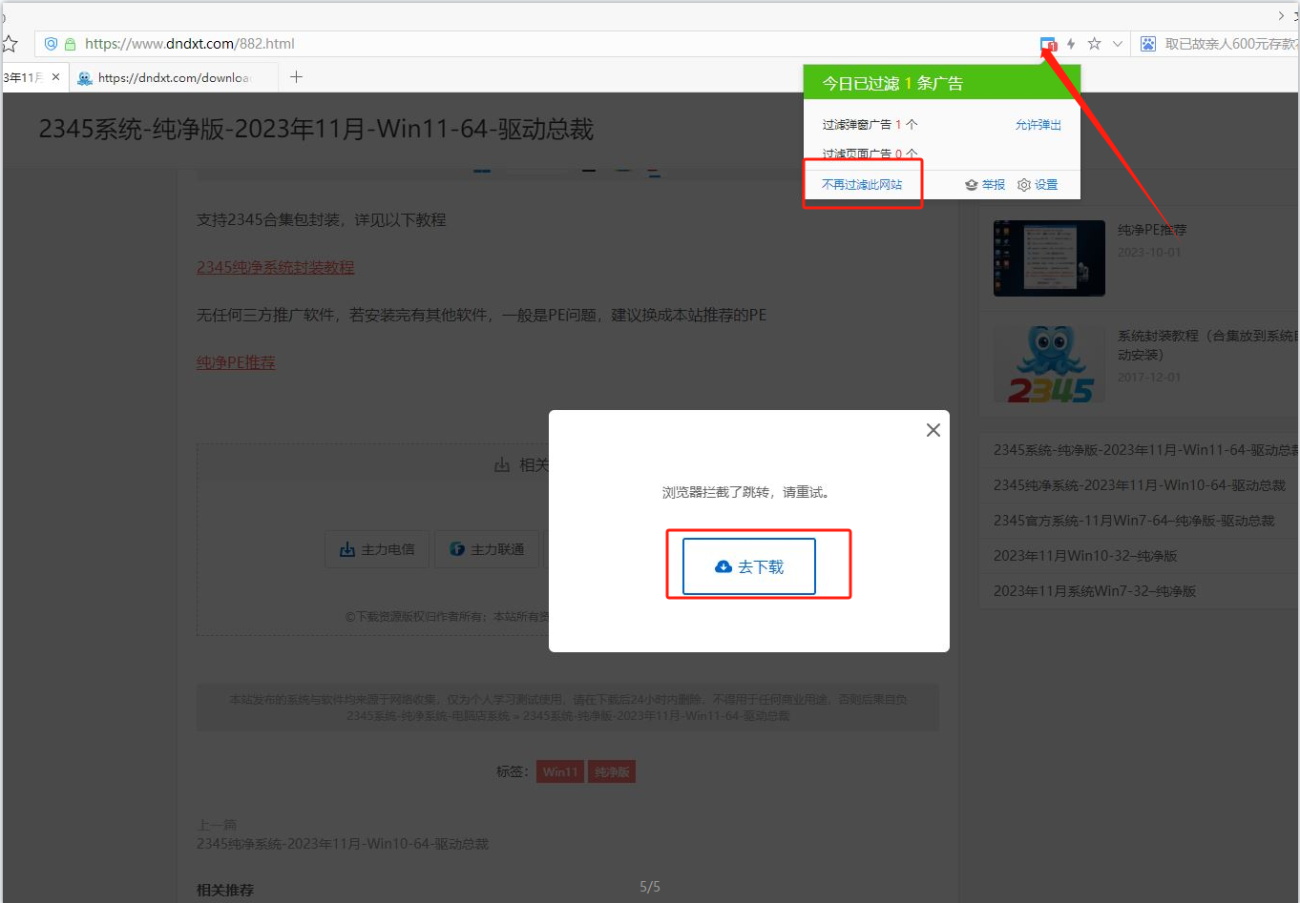Click the 去下载 download button
Viewport: 1300px width, 903px height.
tap(749, 567)
